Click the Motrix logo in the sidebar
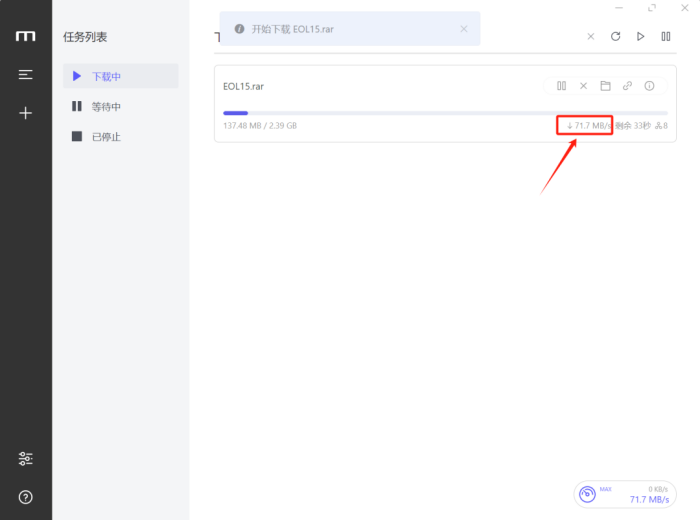Image resolution: width=700 pixels, height=521 pixels. click(x=26, y=36)
